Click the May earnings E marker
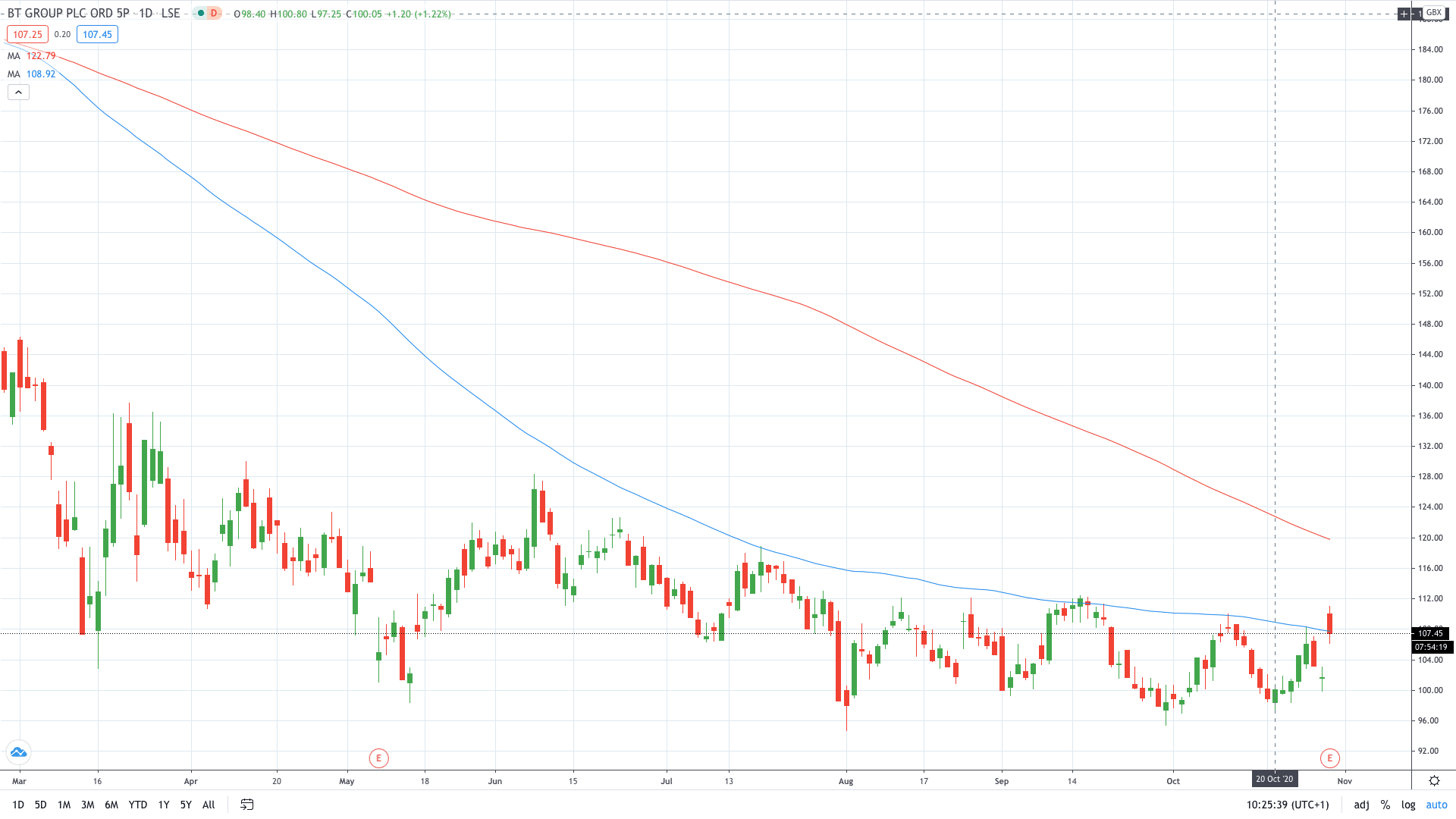 coord(378,758)
